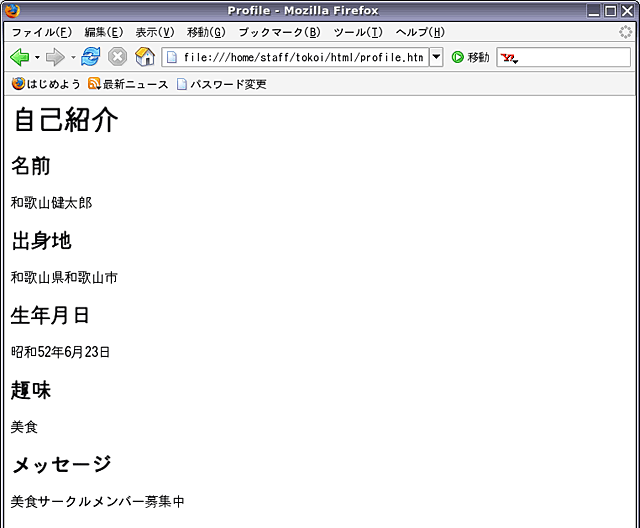Click the throbber activity icon beside the menu bar
The height and width of the screenshot is (528, 640).
(x=625, y=32)
